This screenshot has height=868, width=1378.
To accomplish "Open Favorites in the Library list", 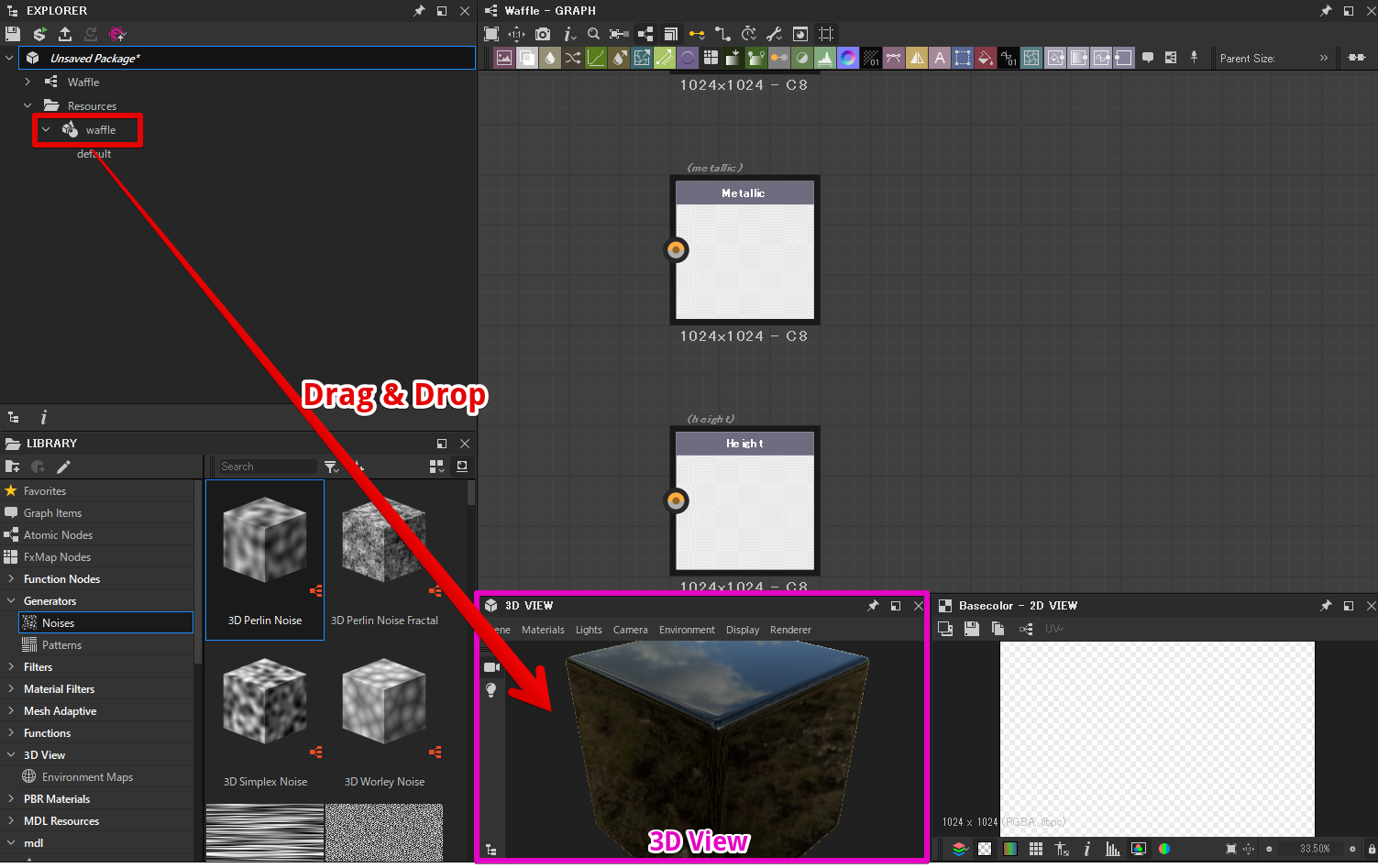I will [x=44, y=490].
